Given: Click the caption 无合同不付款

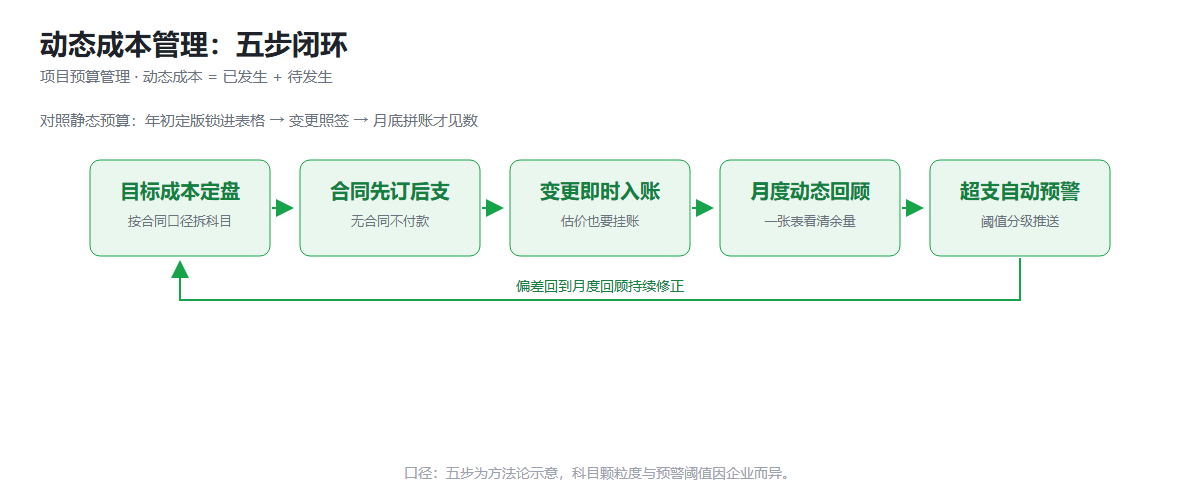Looking at the screenshot, I should 390,221.
